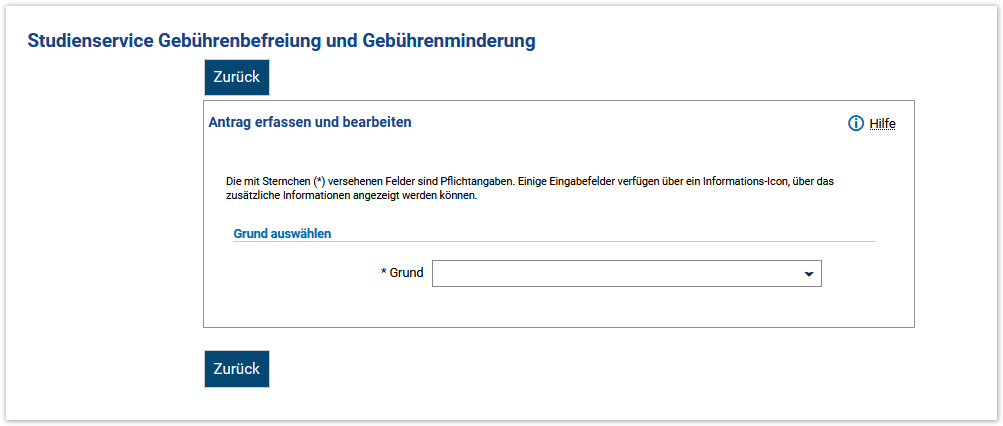This screenshot has width=1003, height=426.
Task: Open the Hilfe help link
Action: click(882, 124)
